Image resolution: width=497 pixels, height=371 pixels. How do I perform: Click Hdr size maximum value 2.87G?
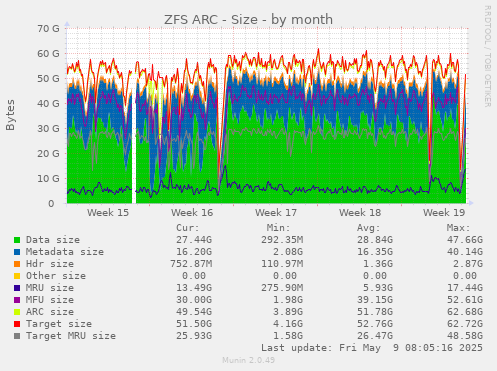click(468, 264)
